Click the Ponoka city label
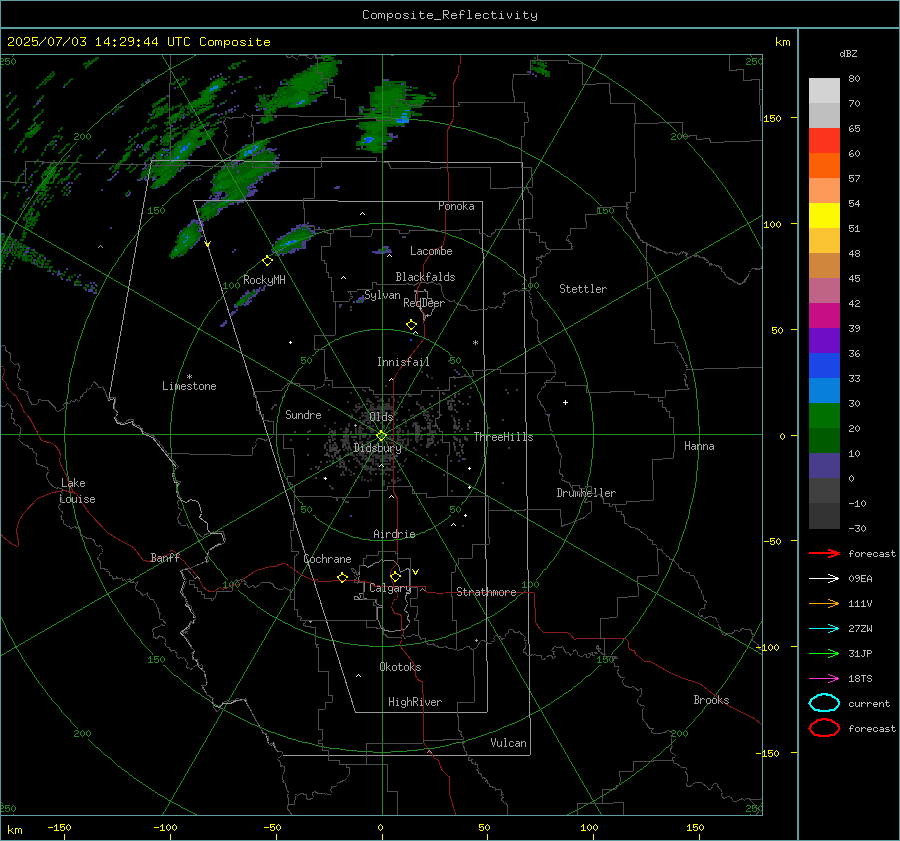The image size is (900, 841). 456,206
